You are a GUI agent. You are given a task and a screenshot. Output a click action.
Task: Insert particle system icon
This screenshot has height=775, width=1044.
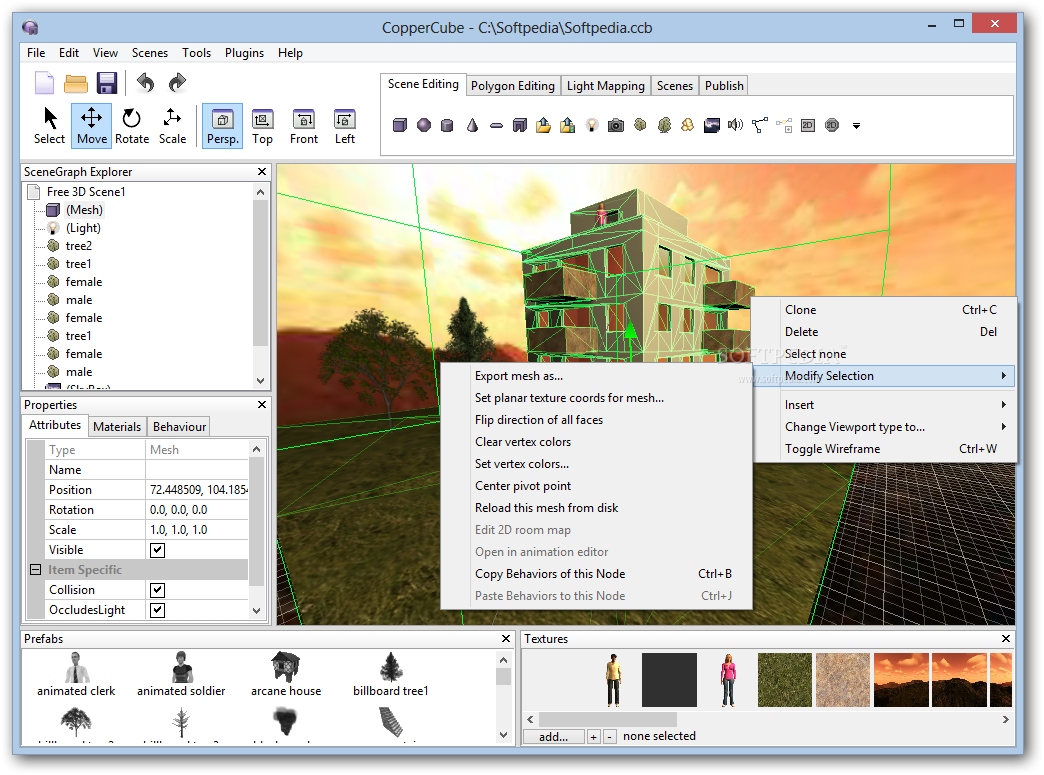click(x=688, y=125)
